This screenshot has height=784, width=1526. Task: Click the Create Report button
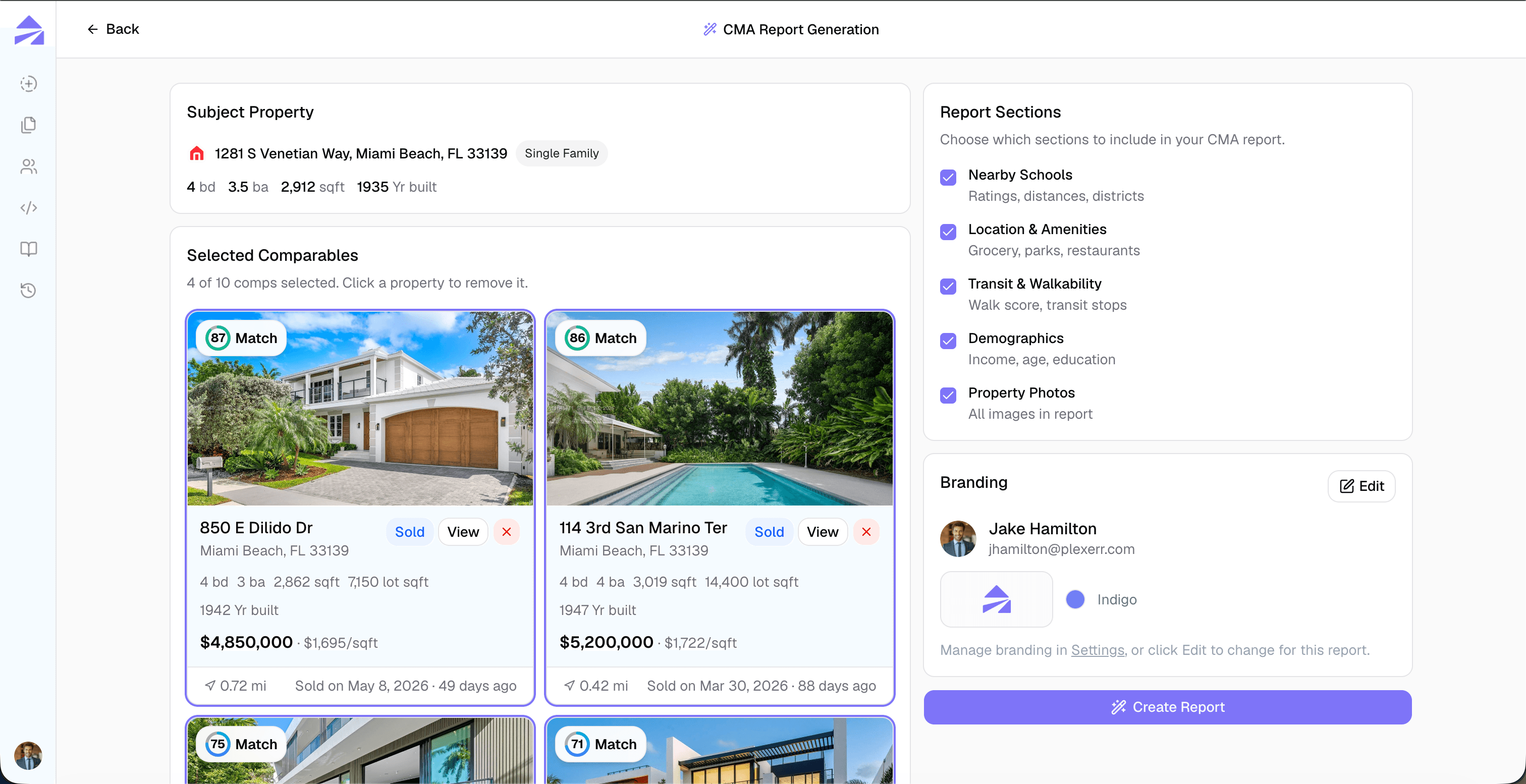1167,707
